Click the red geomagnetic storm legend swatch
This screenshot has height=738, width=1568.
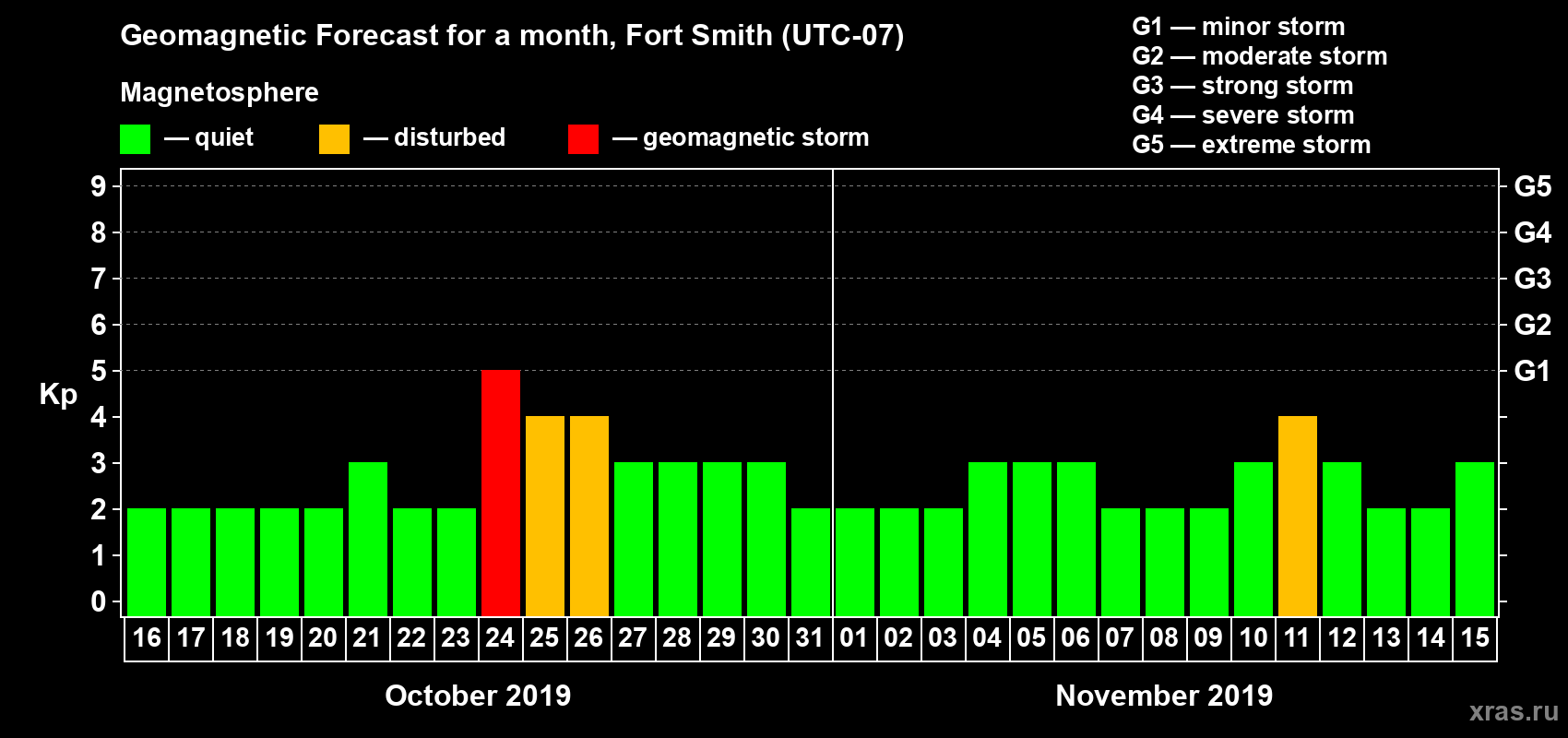click(583, 139)
